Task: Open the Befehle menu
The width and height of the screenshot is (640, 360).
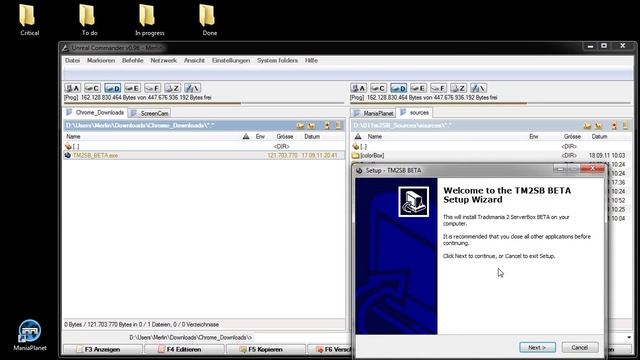Action: click(133, 60)
